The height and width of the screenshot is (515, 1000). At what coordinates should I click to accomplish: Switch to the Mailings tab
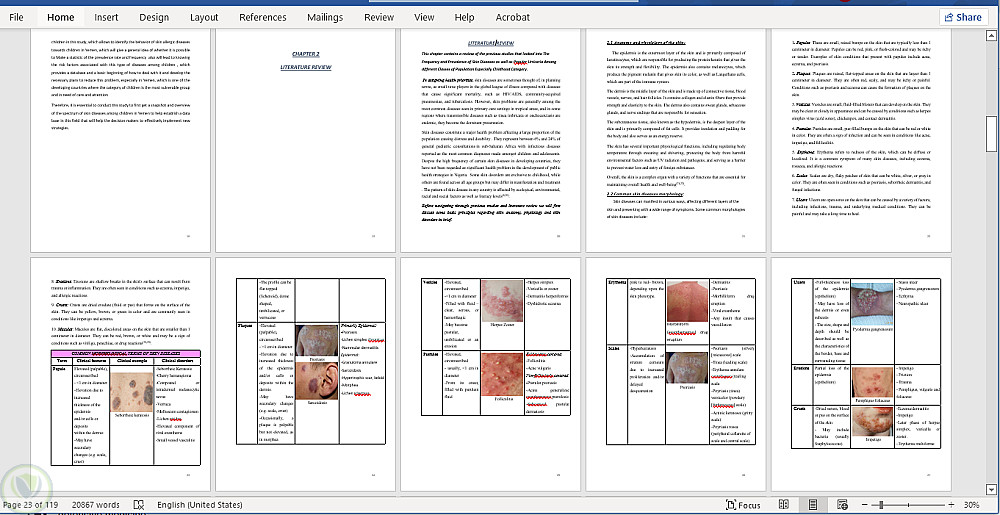(325, 17)
